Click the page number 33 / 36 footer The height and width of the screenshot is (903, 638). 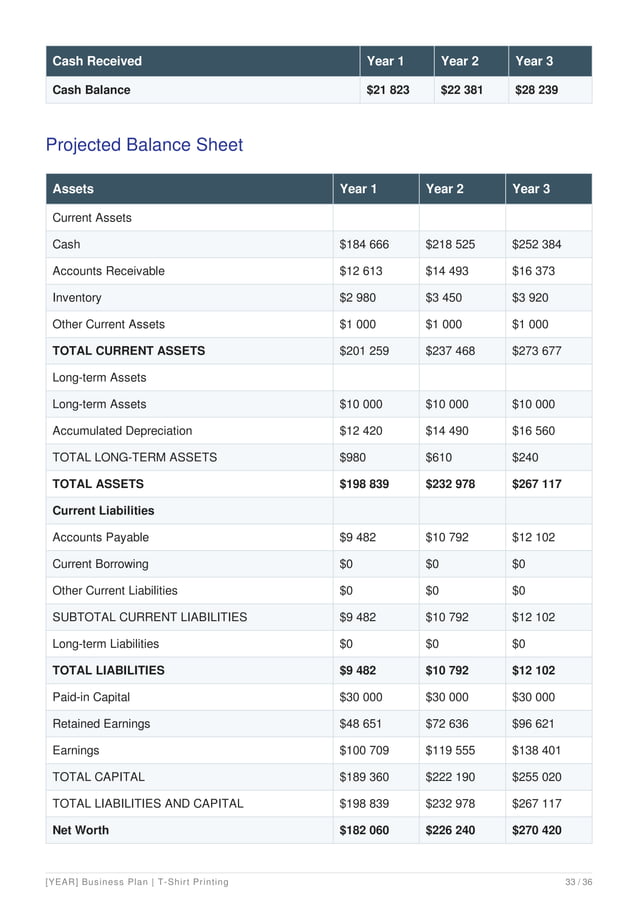[x=579, y=882]
